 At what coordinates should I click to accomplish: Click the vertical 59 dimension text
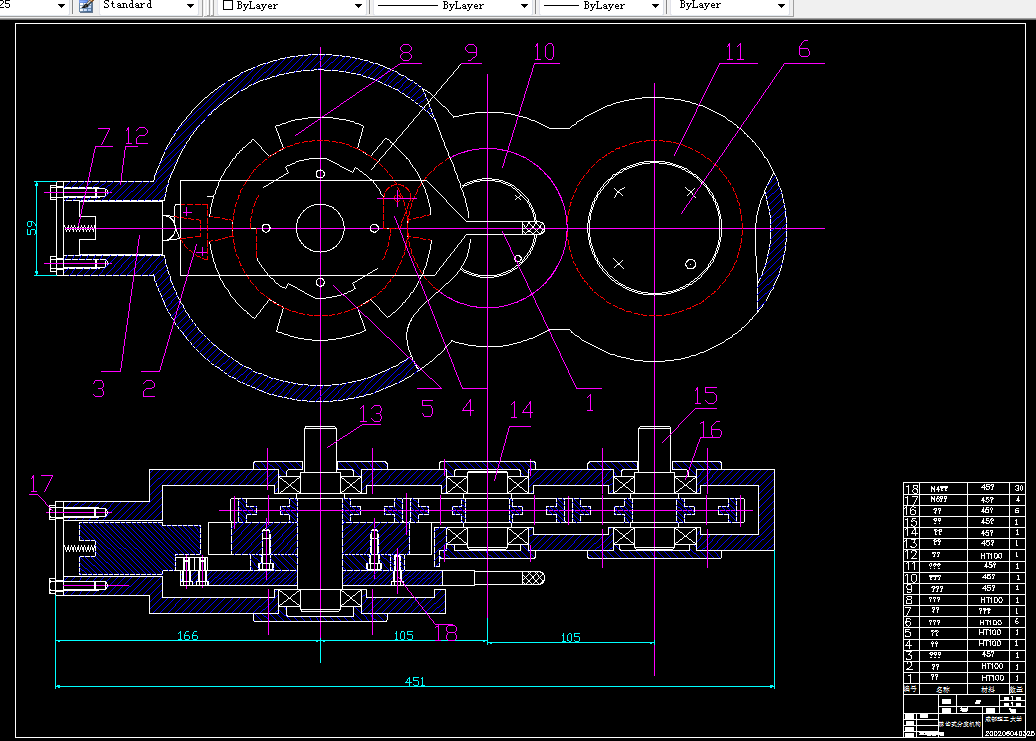click(x=30, y=227)
